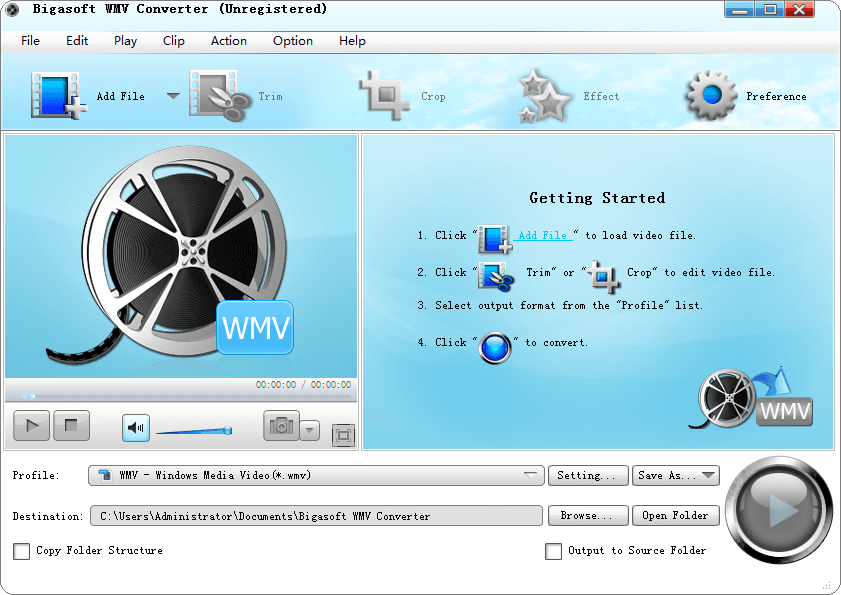
Task: Click the Destination path field
Action: (316, 516)
